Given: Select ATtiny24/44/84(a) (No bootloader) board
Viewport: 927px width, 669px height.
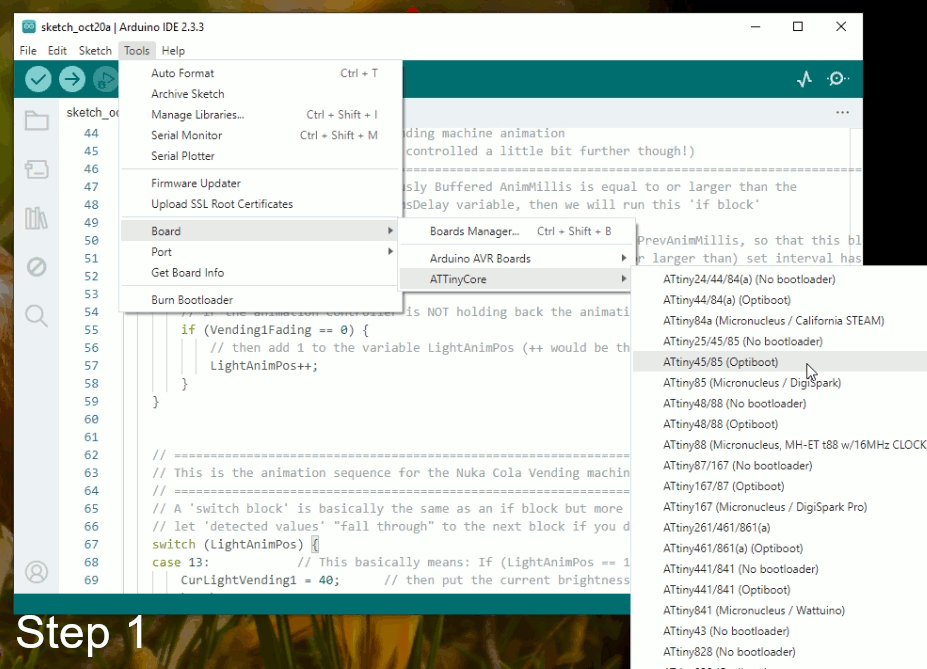Looking at the screenshot, I should point(780,279).
